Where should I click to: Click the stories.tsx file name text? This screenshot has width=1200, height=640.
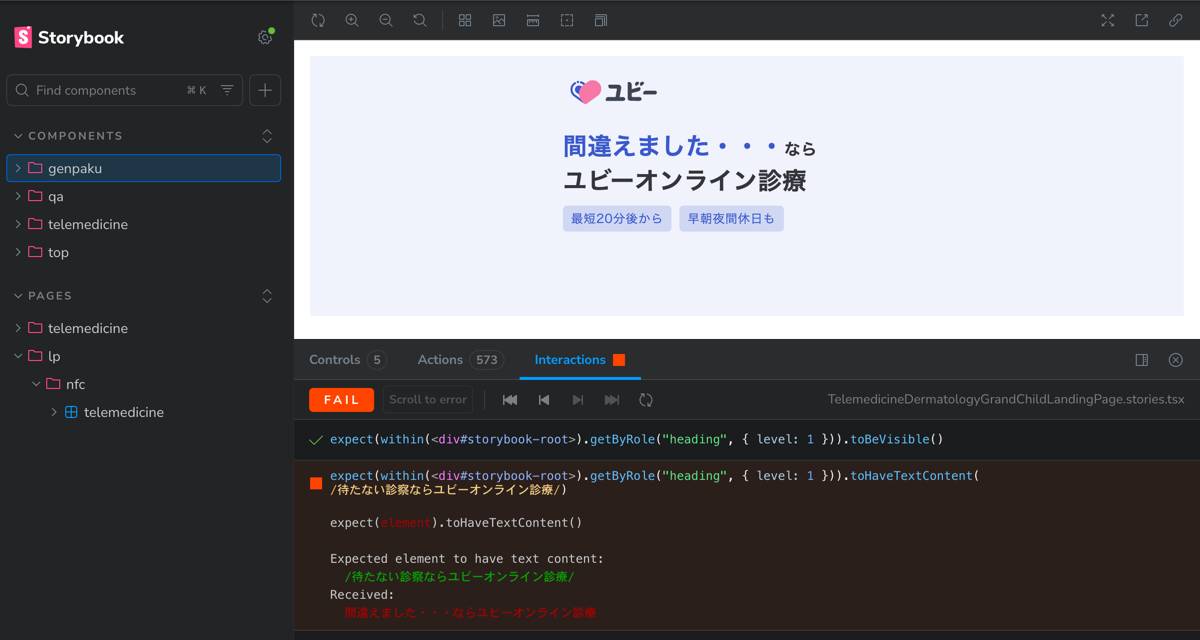click(x=1006, y=400)
